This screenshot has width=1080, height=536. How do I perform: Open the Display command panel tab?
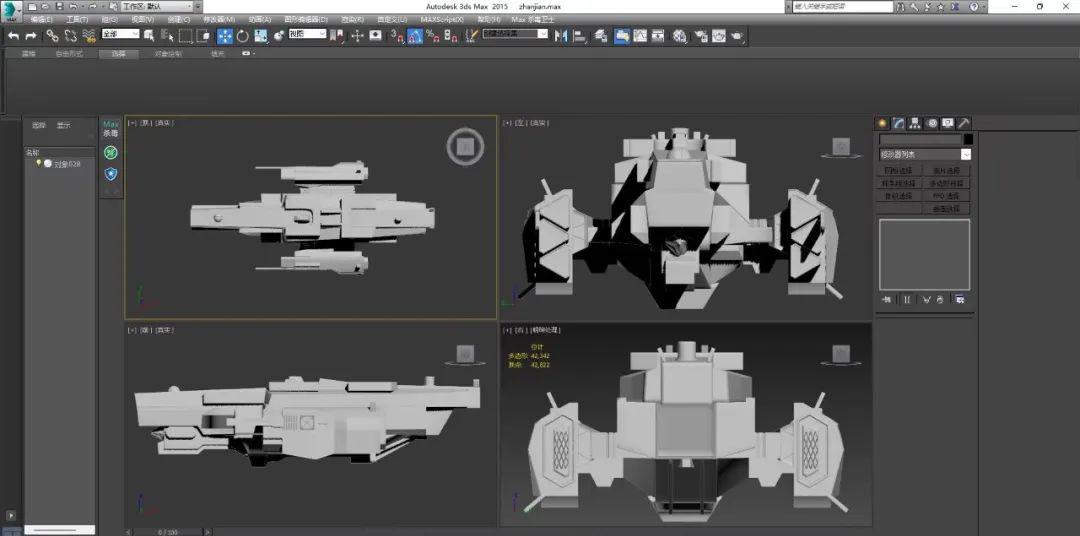[948, 123]
